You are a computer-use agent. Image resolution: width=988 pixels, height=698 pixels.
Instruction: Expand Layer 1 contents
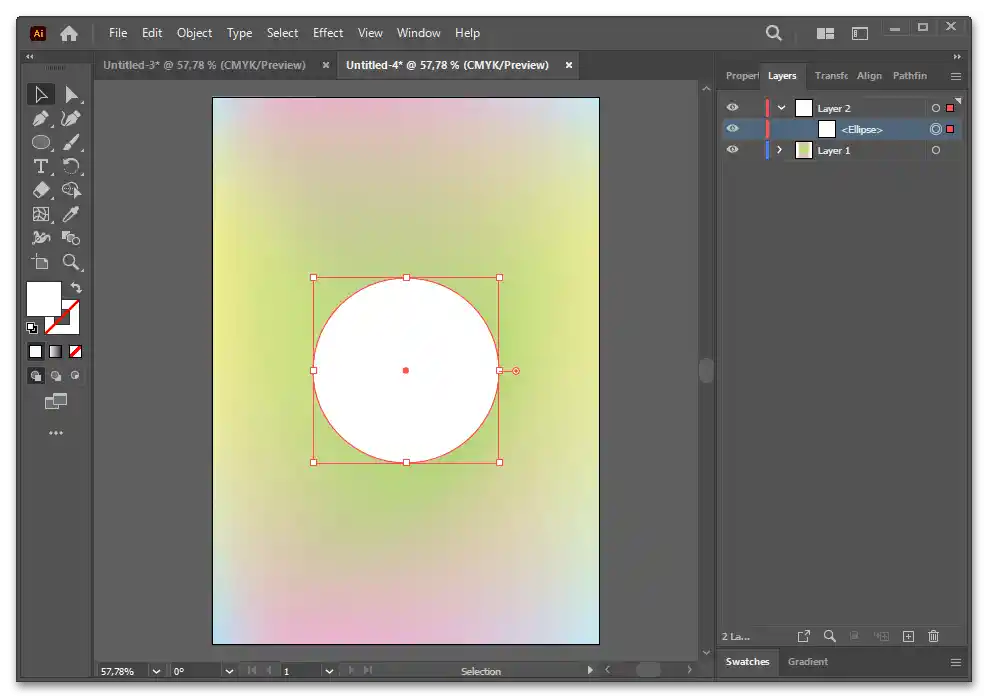[780, 150]
